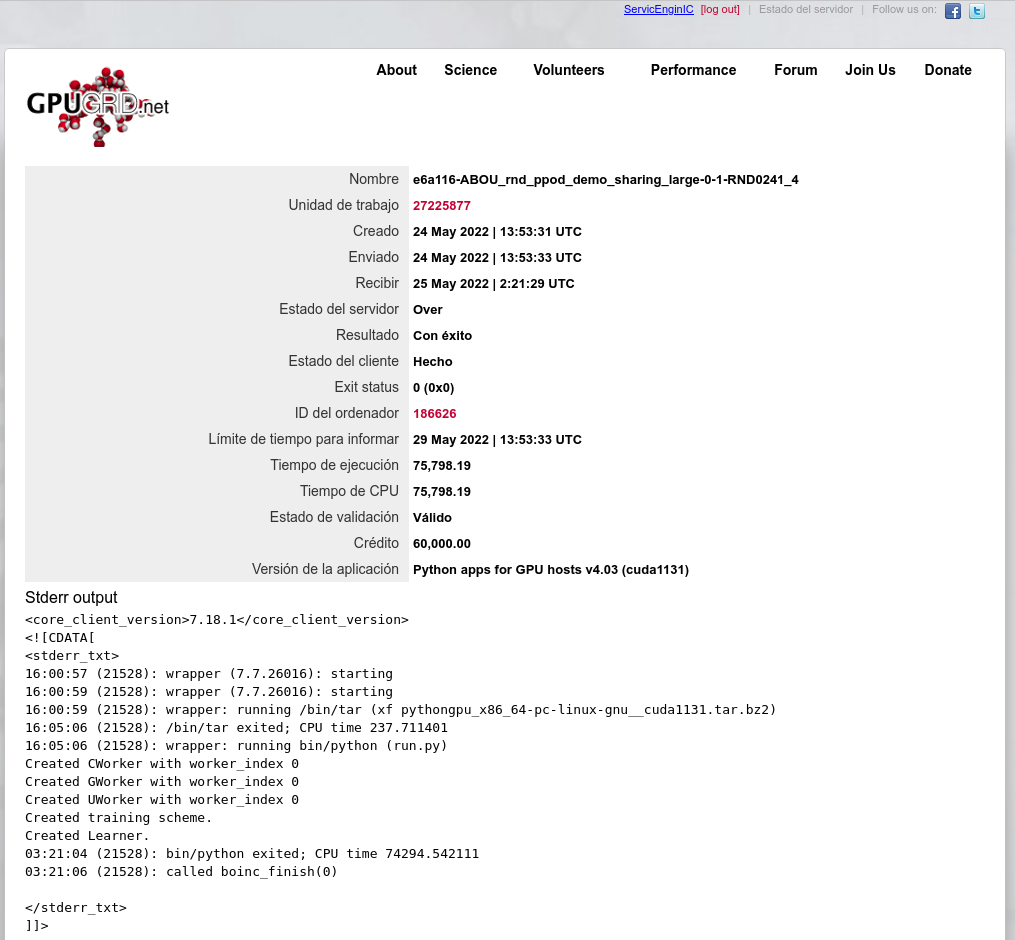Open the Performance menu
This screenshot has height=940, width=1015.
click(693, 70)
